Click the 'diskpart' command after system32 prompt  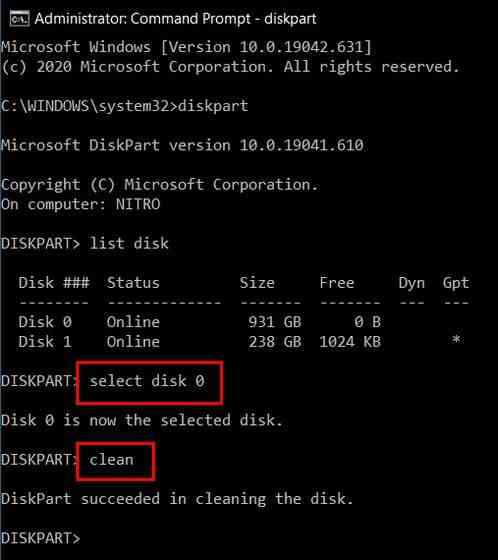[x=213, y=106]
